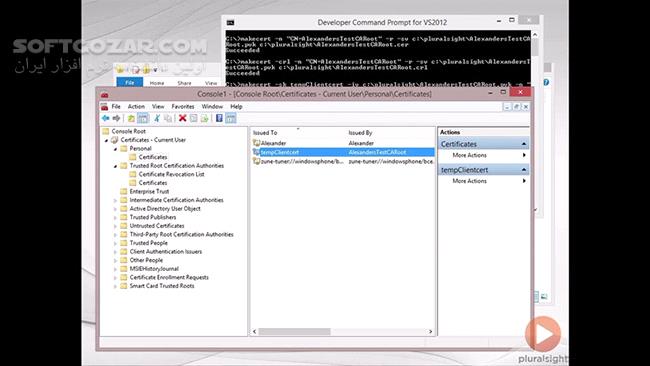Click the certificate list scrollbar left arrow

coord(255,332)
